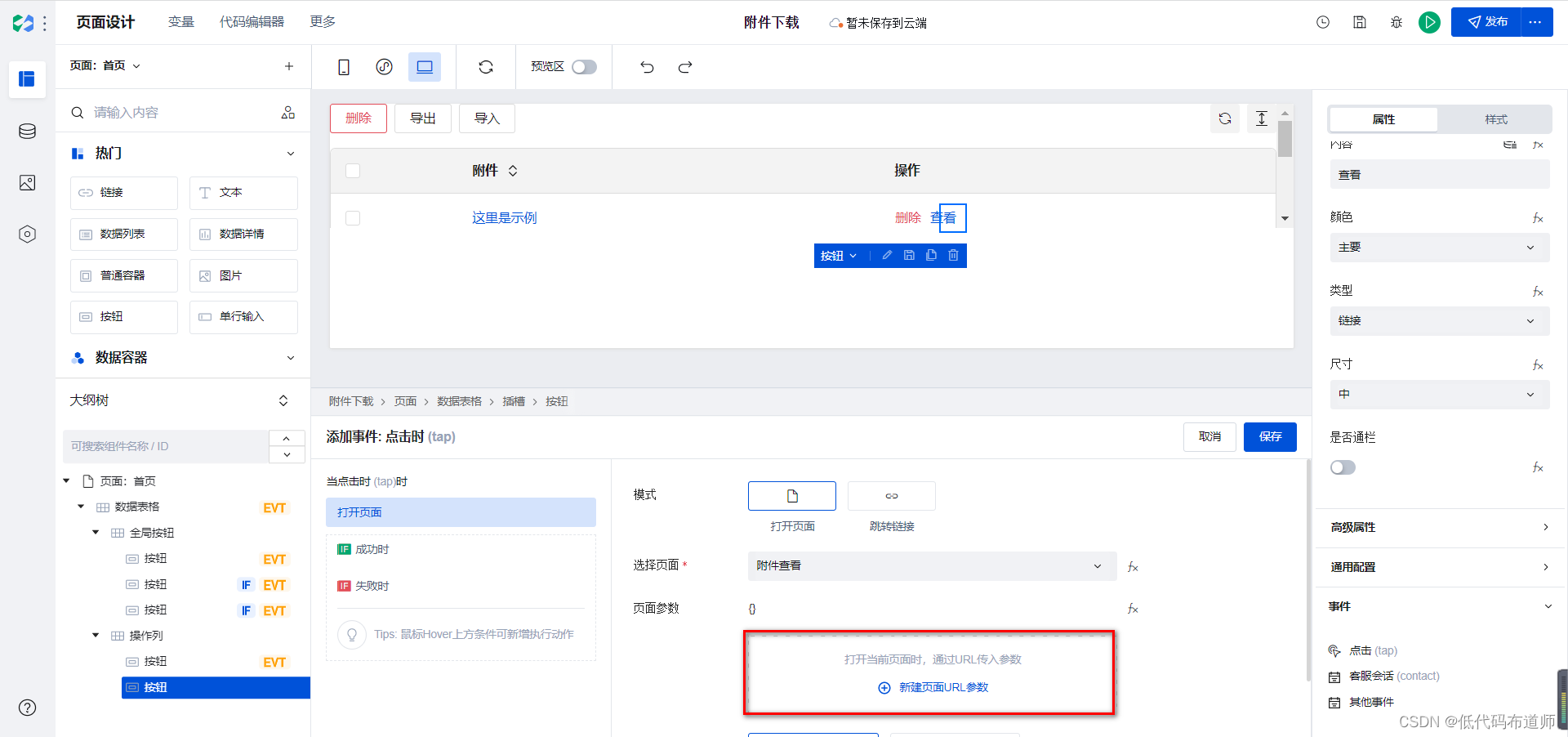Screen dimensions: 1568x737
Task: Click fx icon beside 页面参数
Action: pos(1133,609)
